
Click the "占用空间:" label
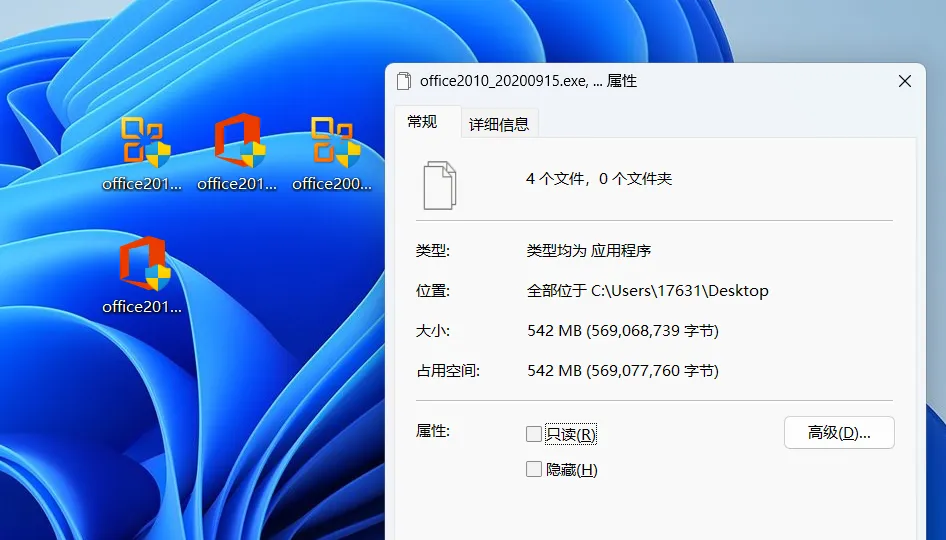(x=448, y=370)
